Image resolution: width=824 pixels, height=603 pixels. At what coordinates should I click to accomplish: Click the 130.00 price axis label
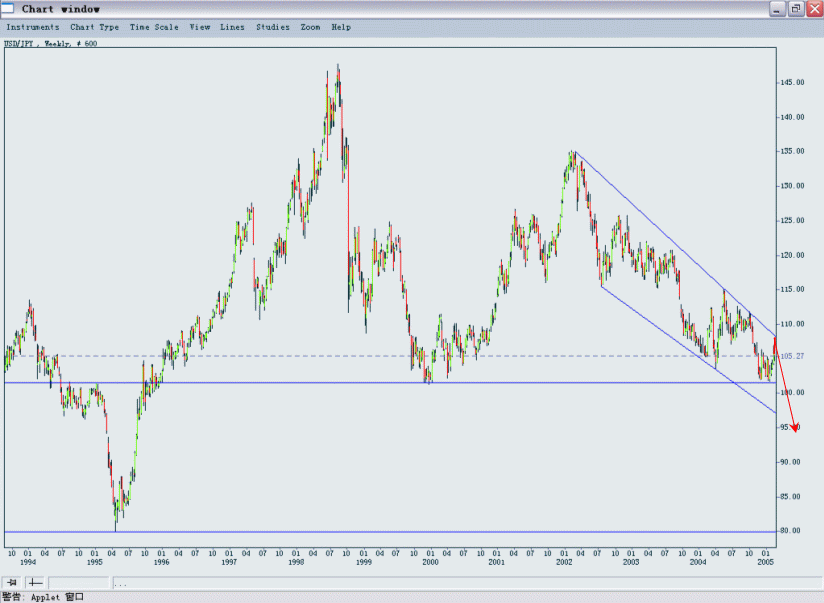792,186
